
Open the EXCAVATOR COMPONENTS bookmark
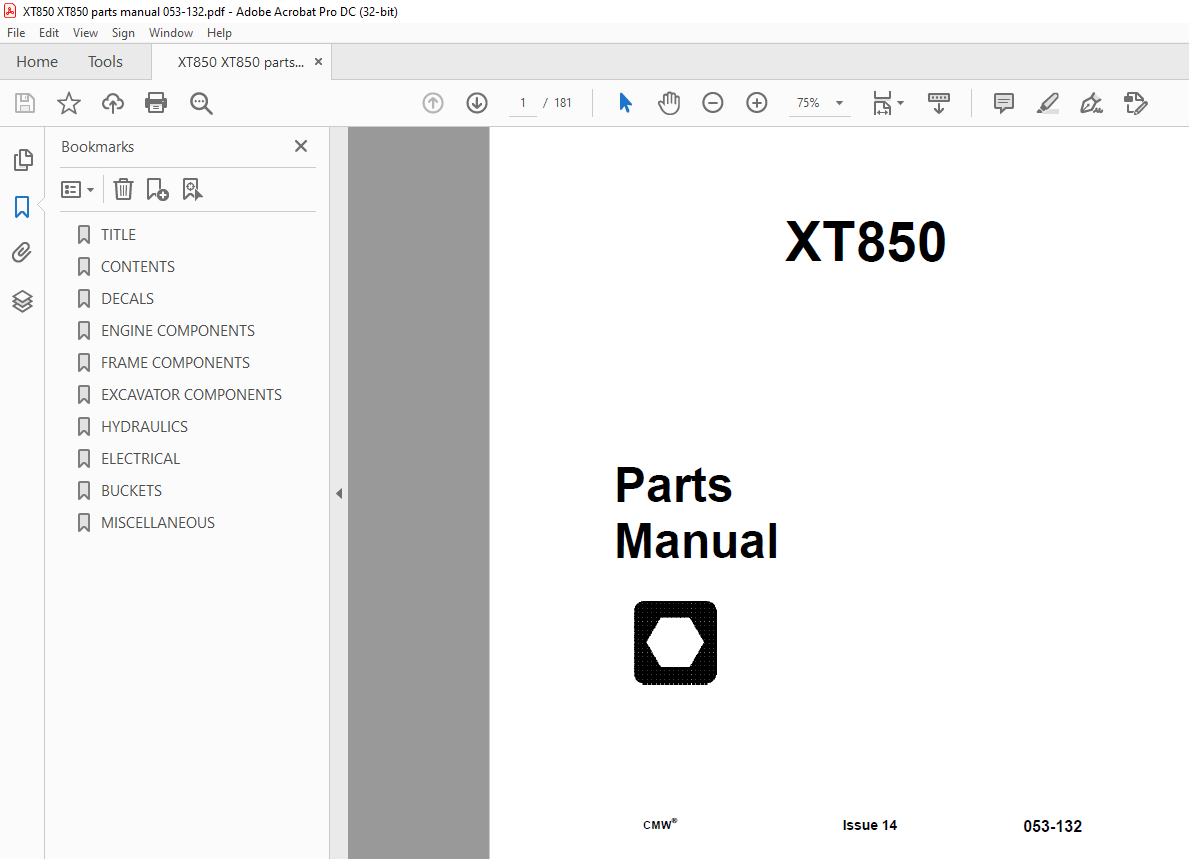click(x=191, y=395)
